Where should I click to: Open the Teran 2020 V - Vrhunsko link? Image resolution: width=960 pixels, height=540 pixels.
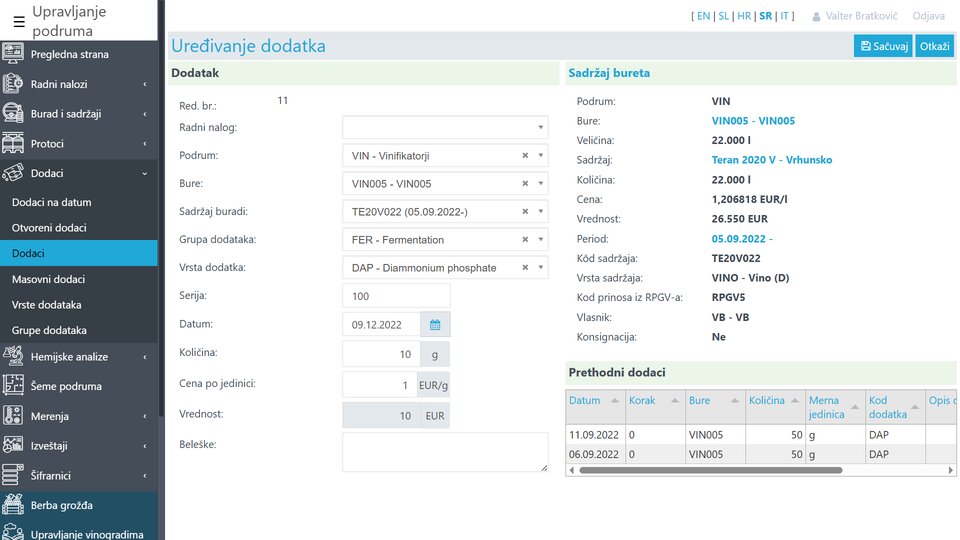[x=771, y=160]
